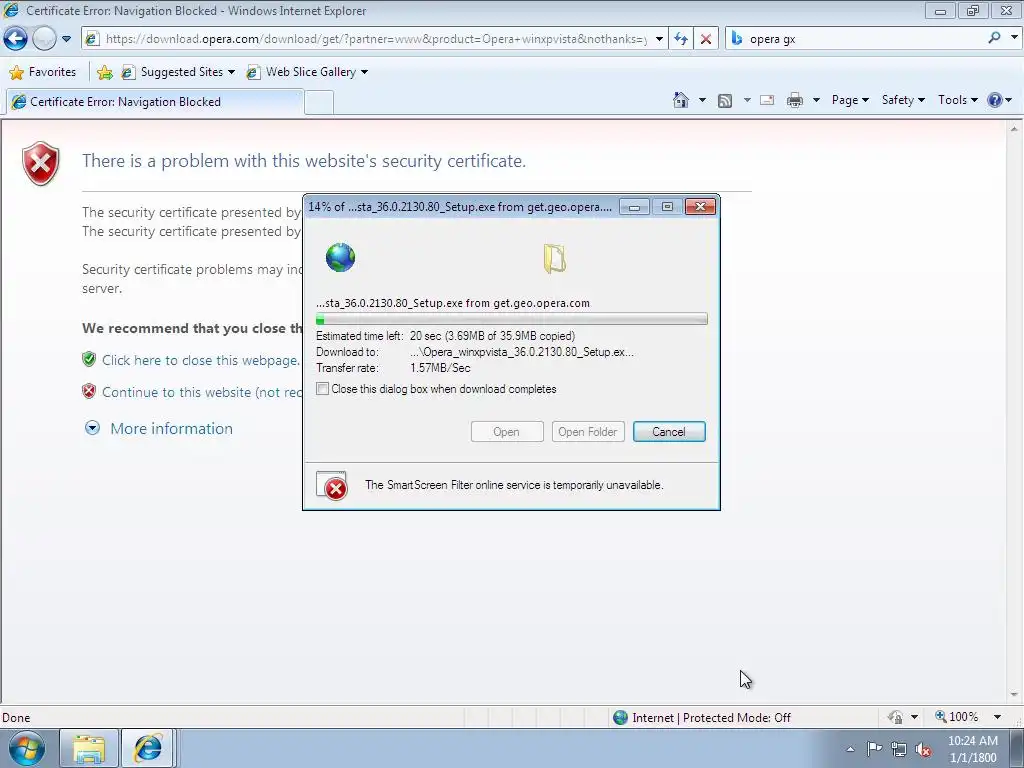Open the Suggested Sites dropdown

[x=178, y=72]
